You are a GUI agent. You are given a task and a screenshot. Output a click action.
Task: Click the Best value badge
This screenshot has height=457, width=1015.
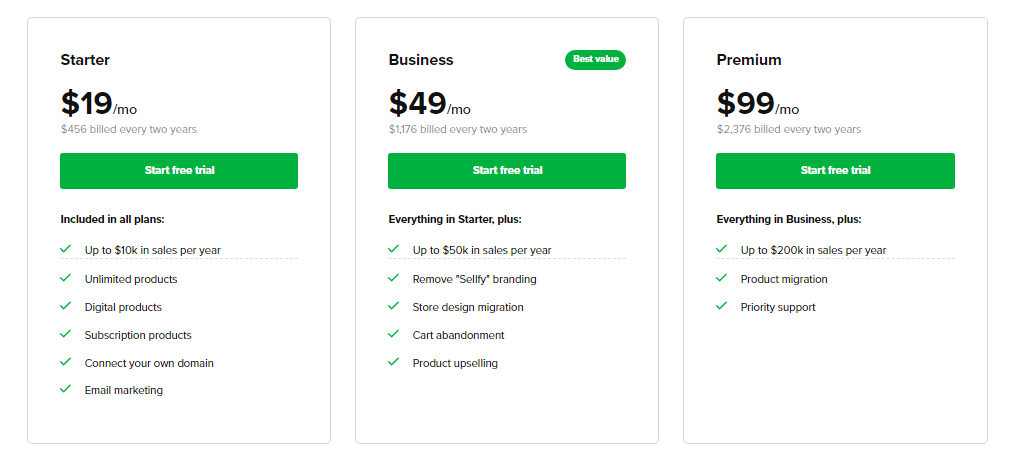(x=595, y=60)
